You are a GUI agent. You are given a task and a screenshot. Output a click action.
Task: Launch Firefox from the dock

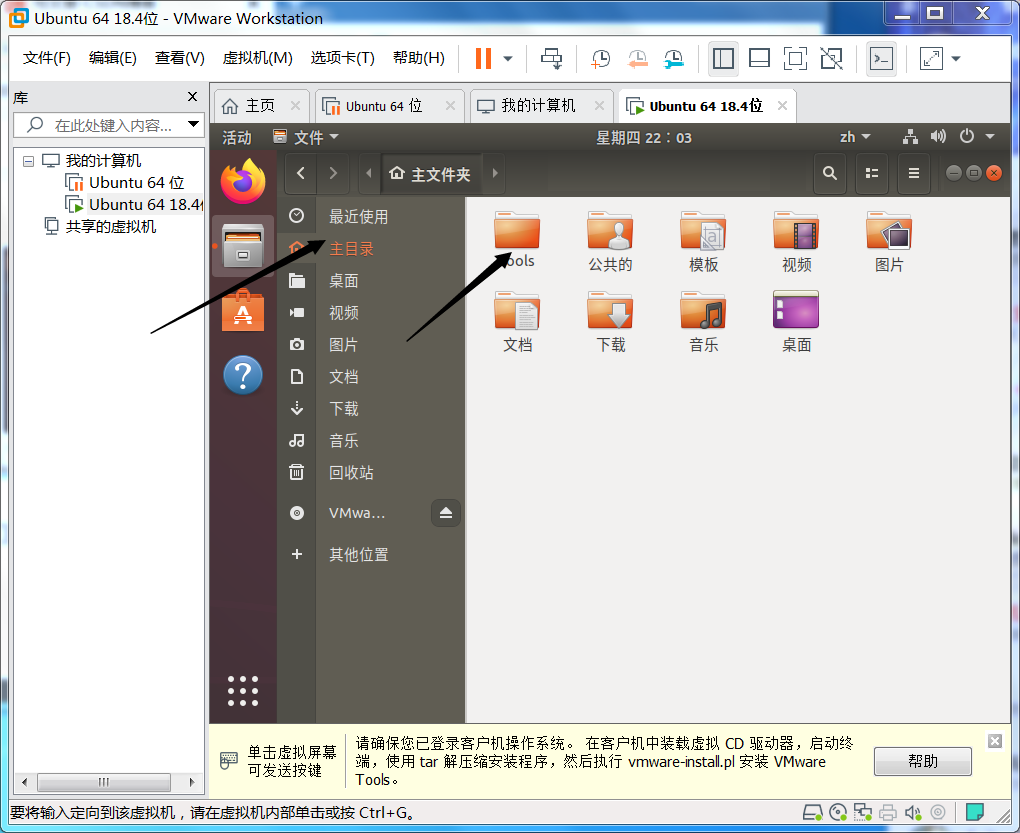point(243,181)
